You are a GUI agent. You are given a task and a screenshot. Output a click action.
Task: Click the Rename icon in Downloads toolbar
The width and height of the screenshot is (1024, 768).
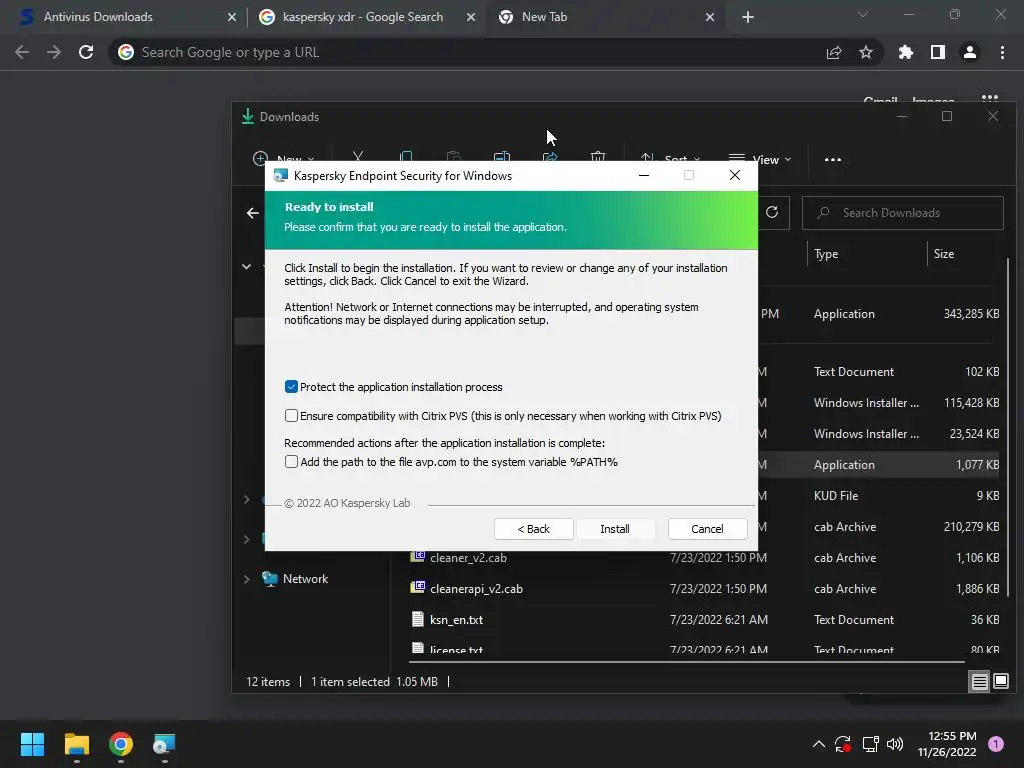(502, 157)
